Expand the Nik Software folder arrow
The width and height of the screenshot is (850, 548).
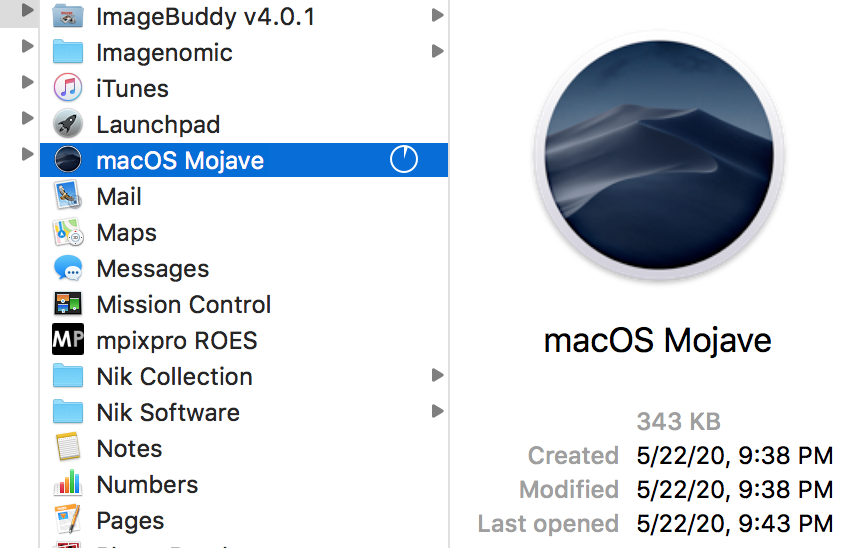click(x=437, y=411)
